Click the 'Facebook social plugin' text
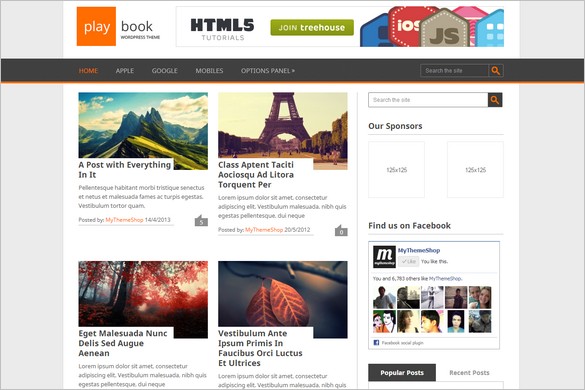 click(403, 343)
